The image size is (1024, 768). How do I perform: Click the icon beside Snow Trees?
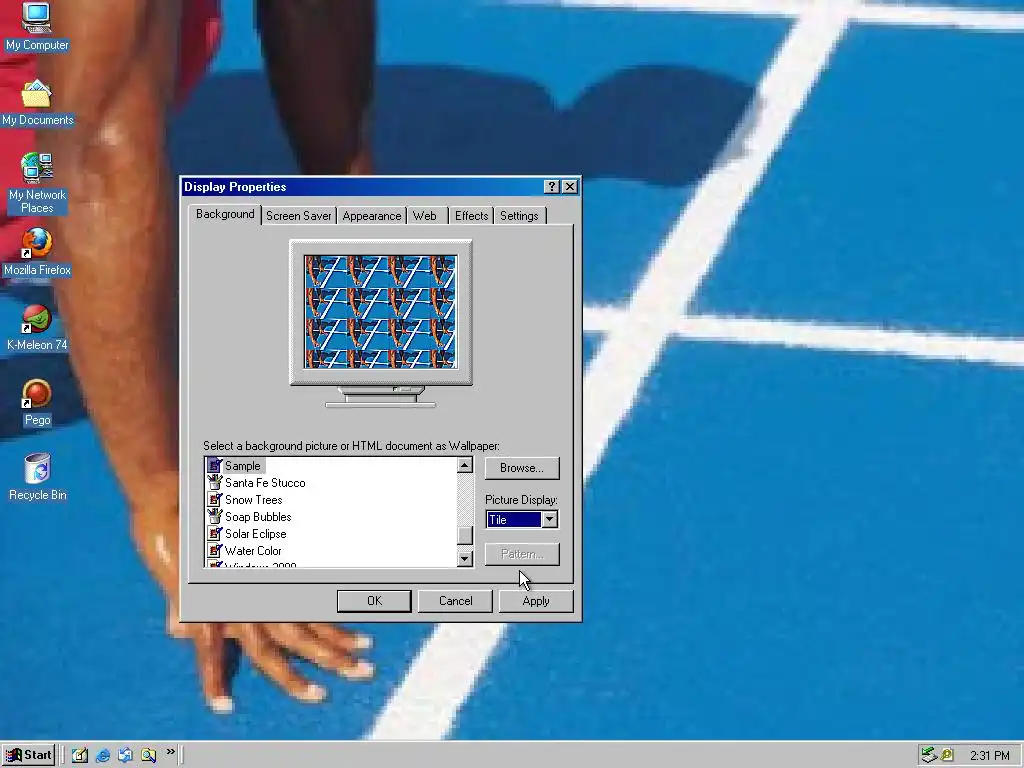pos(214,499)
